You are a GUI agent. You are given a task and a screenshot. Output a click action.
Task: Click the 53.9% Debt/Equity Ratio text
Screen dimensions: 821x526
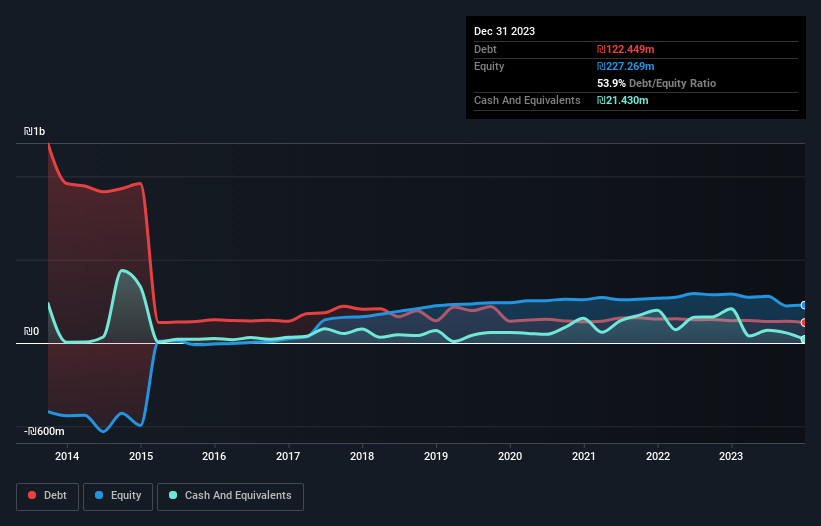pyautogui.click(x=656, y=83)
